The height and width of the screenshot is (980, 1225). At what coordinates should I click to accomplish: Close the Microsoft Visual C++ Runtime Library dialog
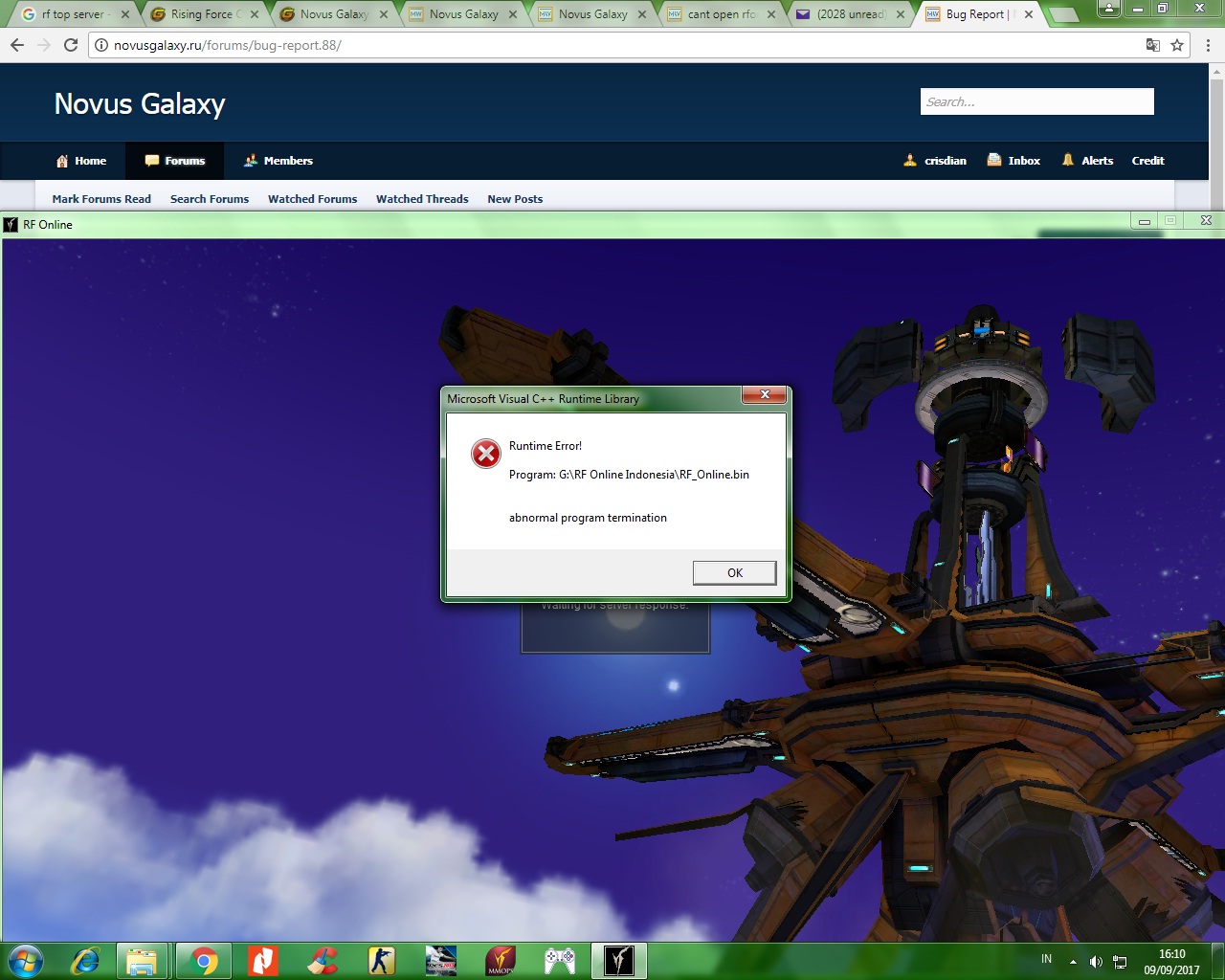click(764, 394)
